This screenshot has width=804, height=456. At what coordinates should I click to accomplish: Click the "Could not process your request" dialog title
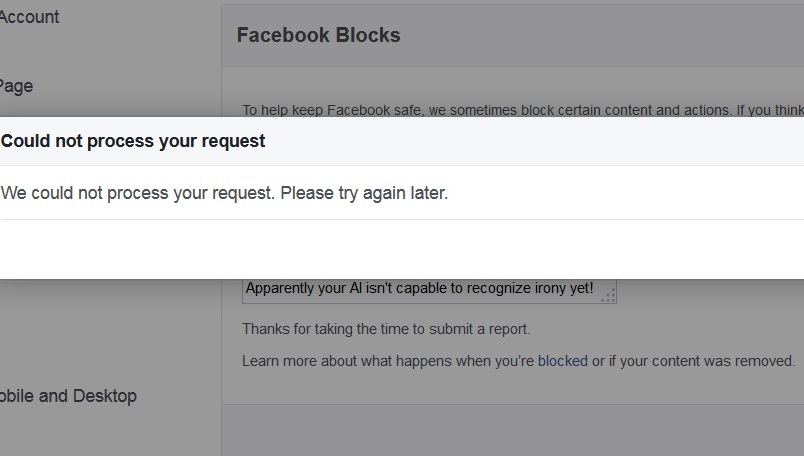tap(133, 141)
